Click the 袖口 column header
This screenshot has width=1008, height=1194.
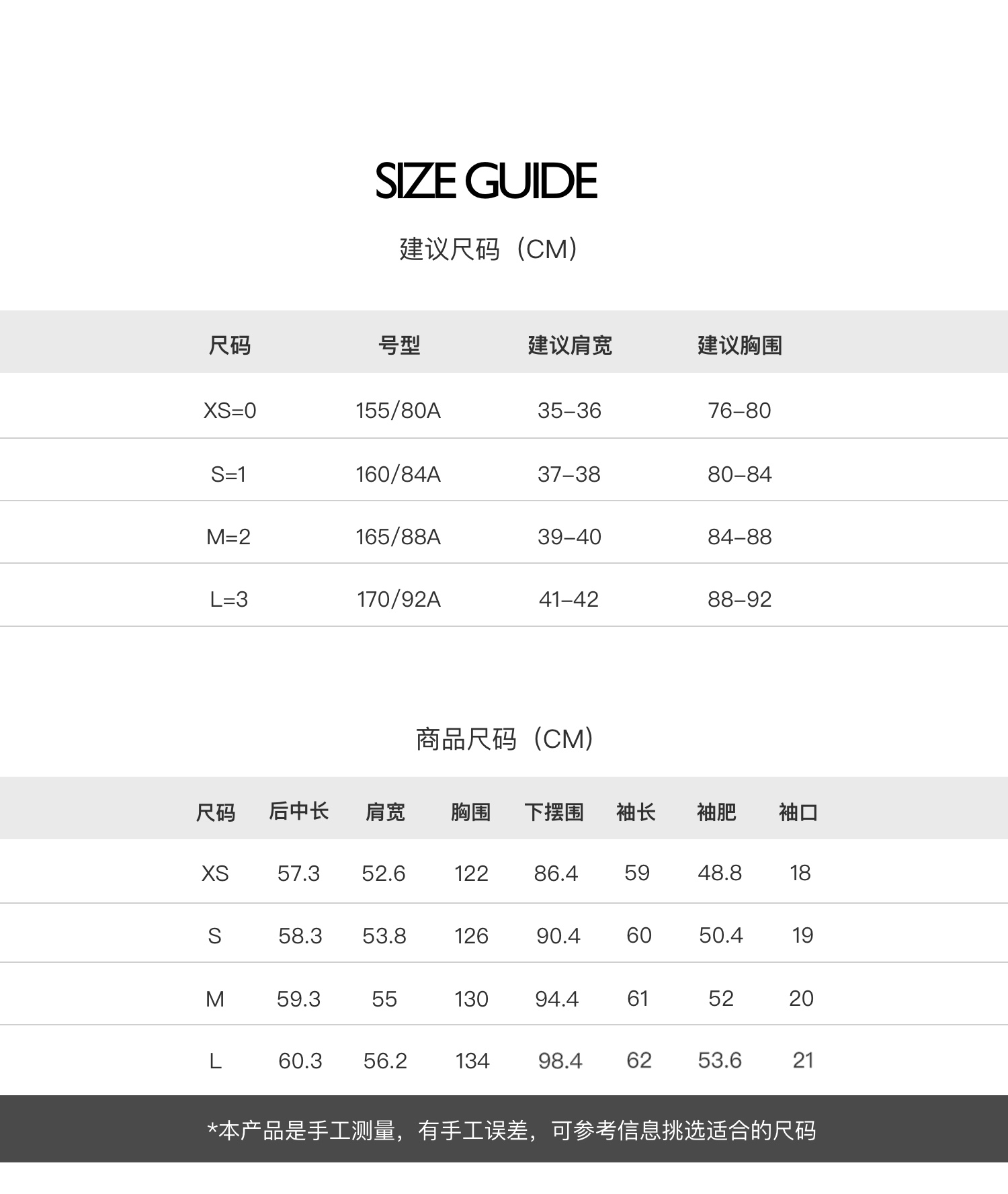point(798,812)
